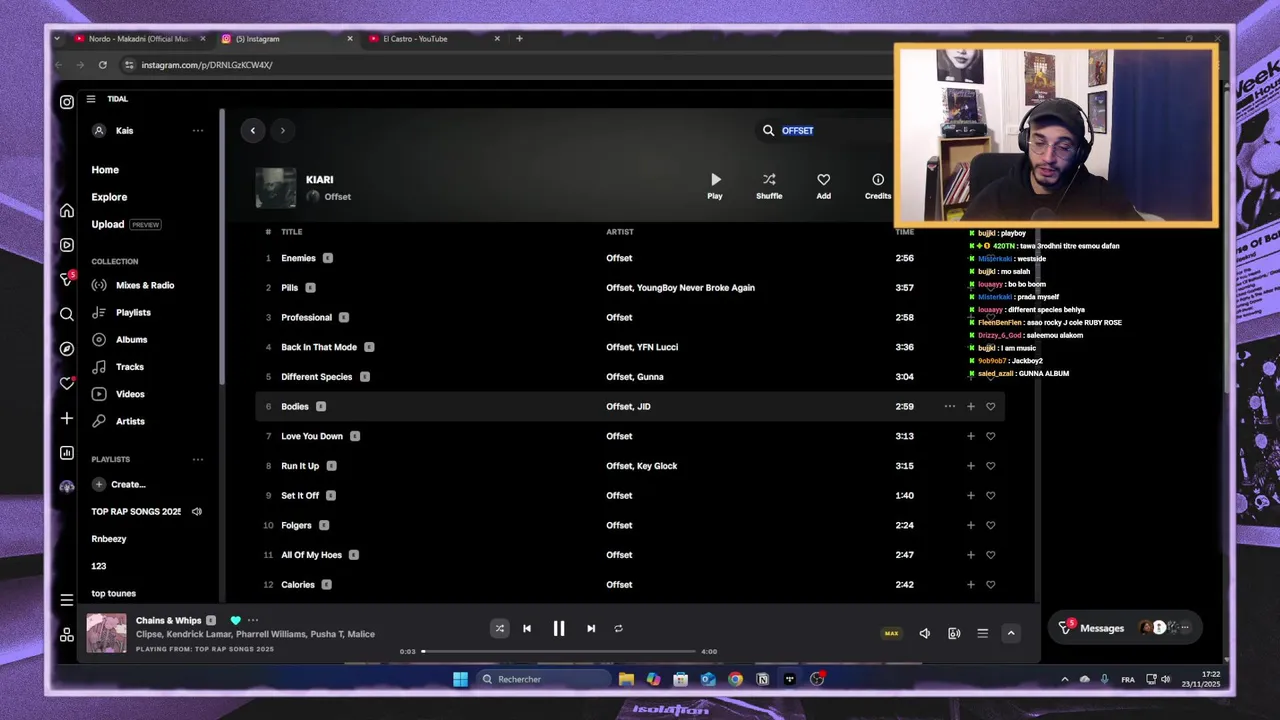This screenshot has height=720, width=1280.
Task: Go to Instagram home icon
Action: tap(67, 210)
